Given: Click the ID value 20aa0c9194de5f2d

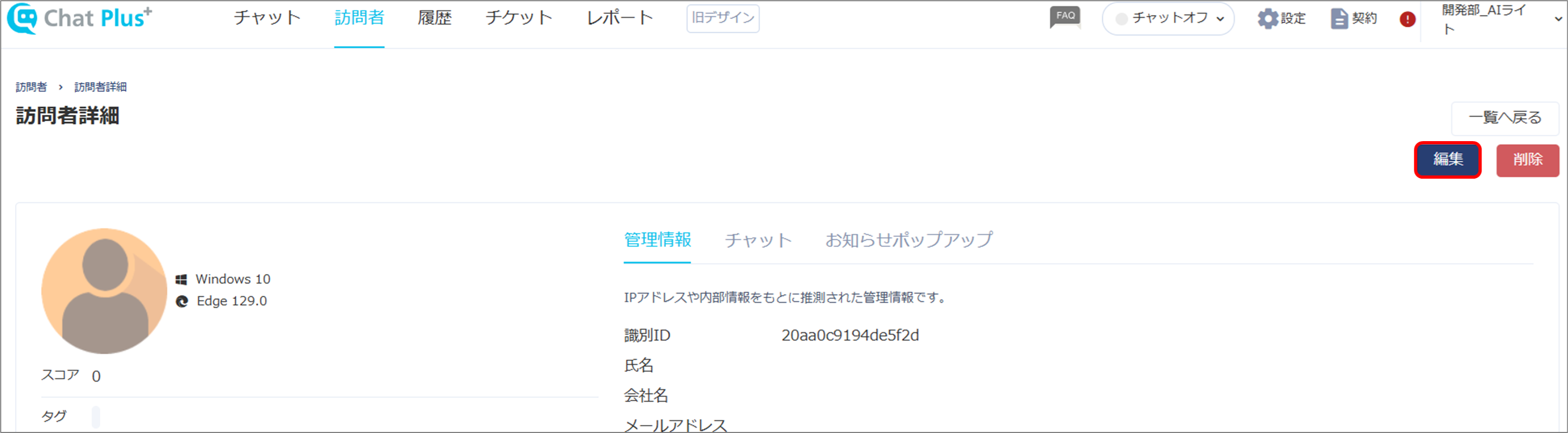Looking at the screenshot, I should click(x=850, y=336).
